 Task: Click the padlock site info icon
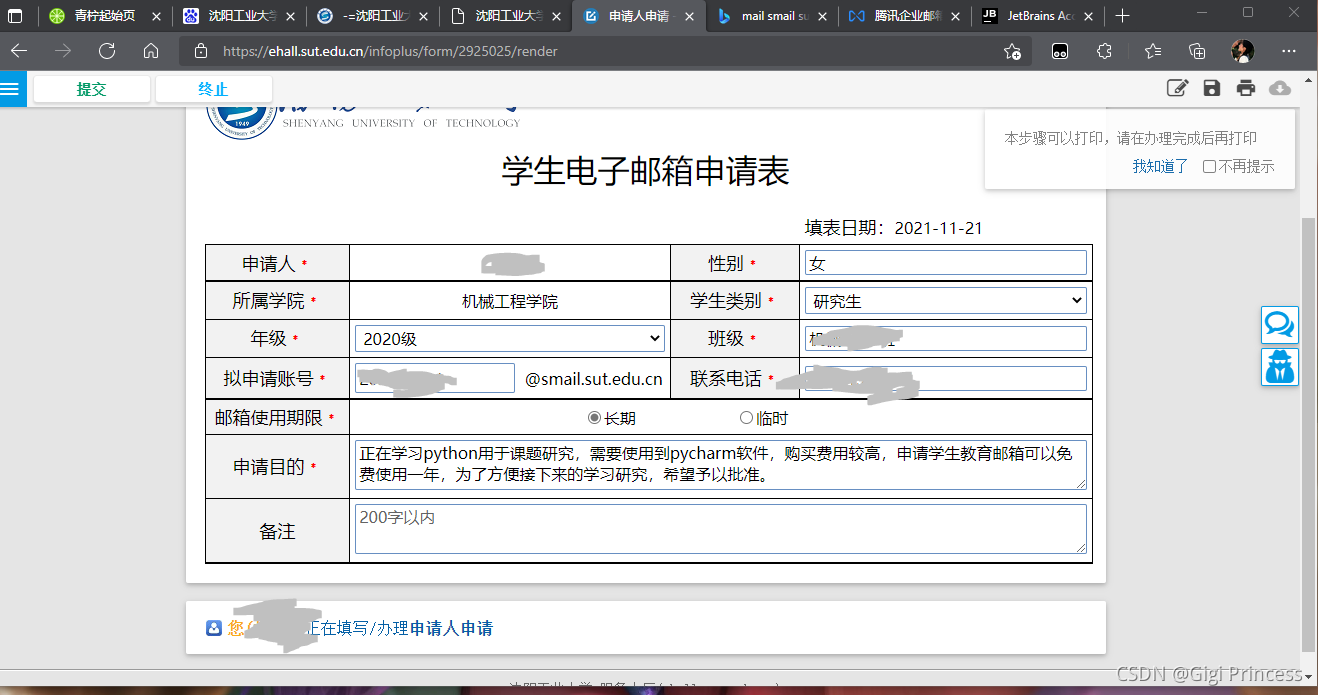(x=201, y=51)
